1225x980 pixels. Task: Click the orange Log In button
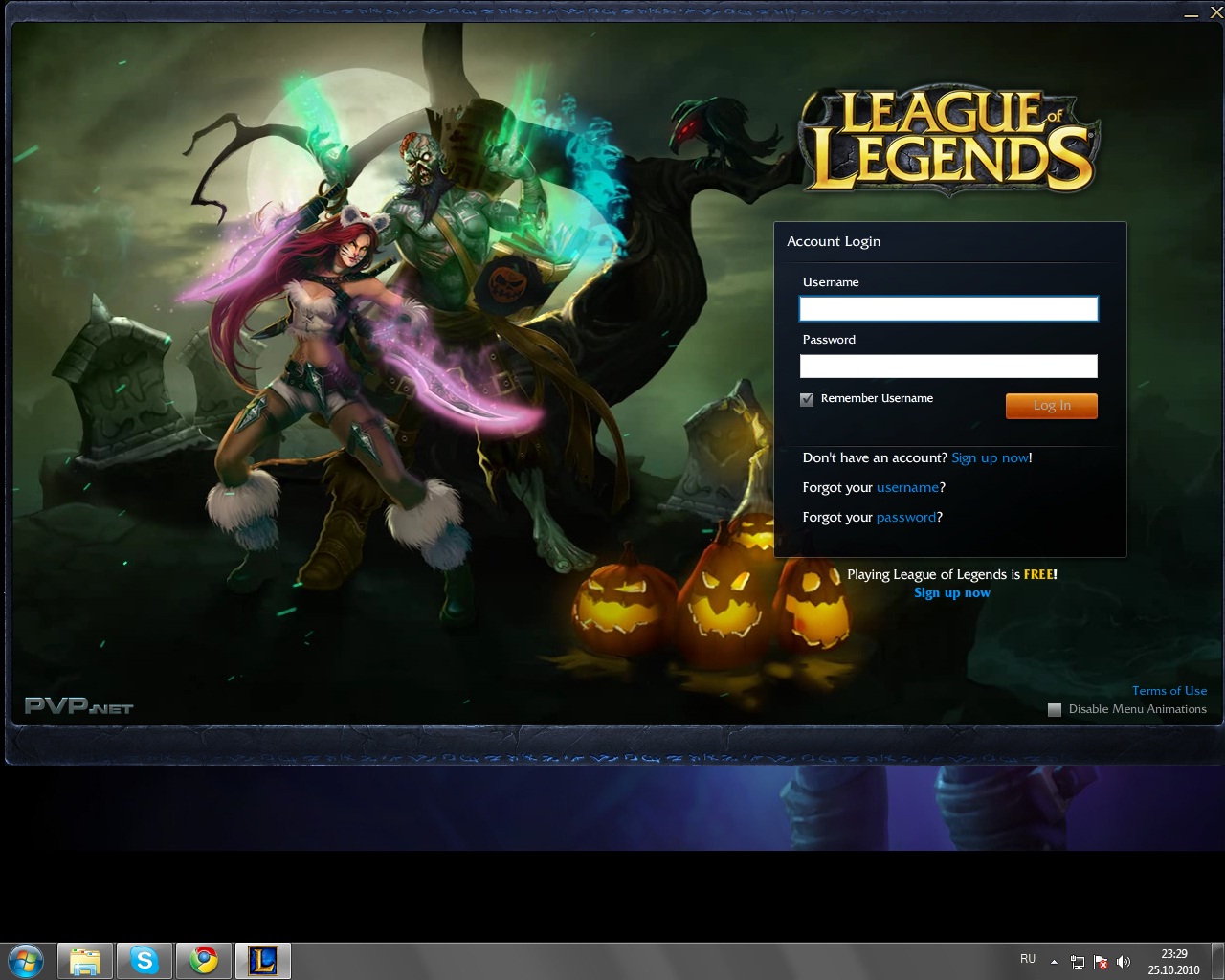(1052, 406)
